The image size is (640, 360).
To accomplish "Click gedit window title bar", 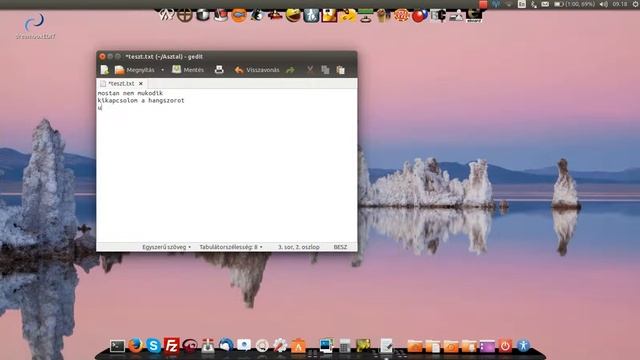I will (227, 56).
